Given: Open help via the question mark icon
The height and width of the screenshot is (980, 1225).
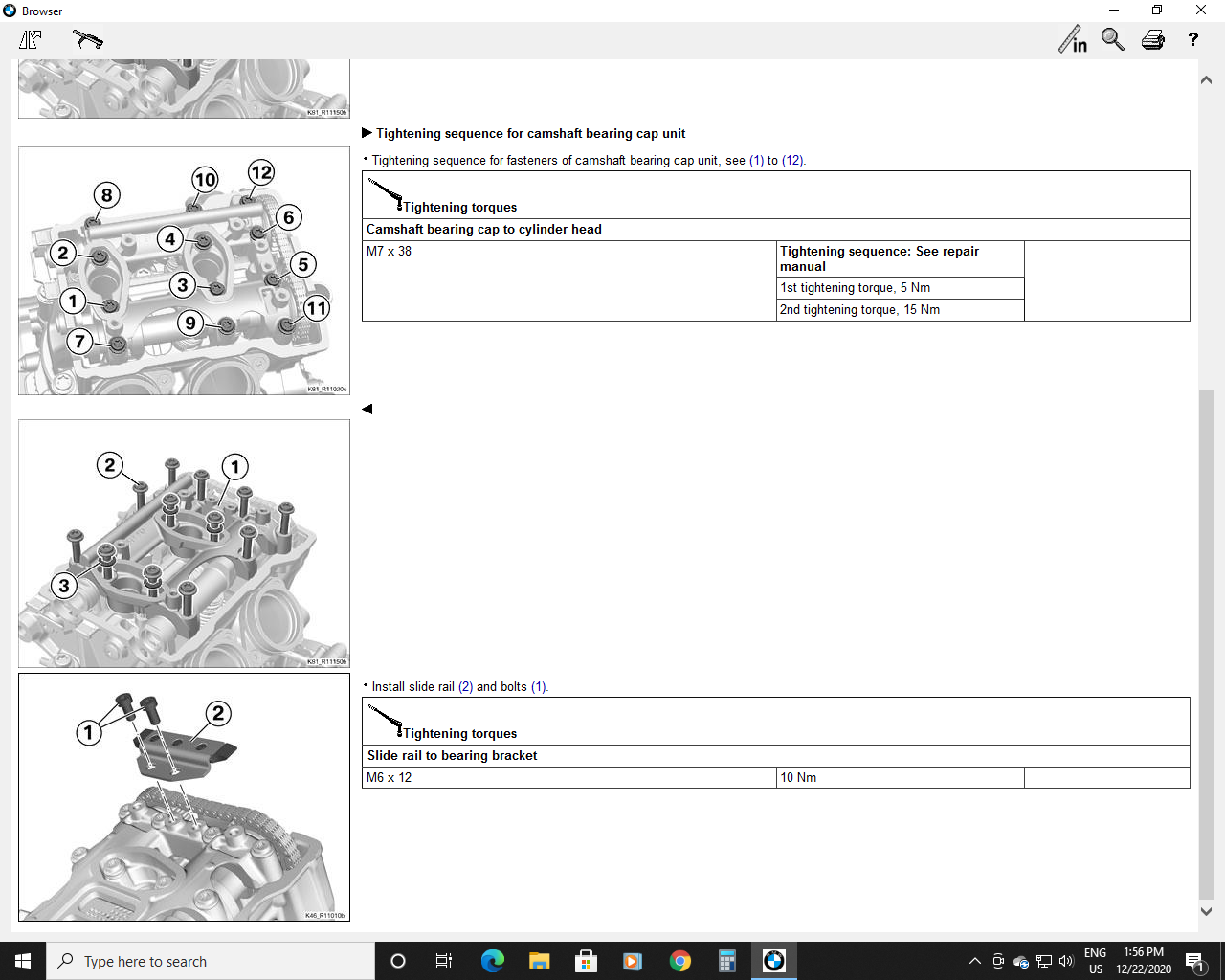Looking at the screenshot, I should [1192, 39].
